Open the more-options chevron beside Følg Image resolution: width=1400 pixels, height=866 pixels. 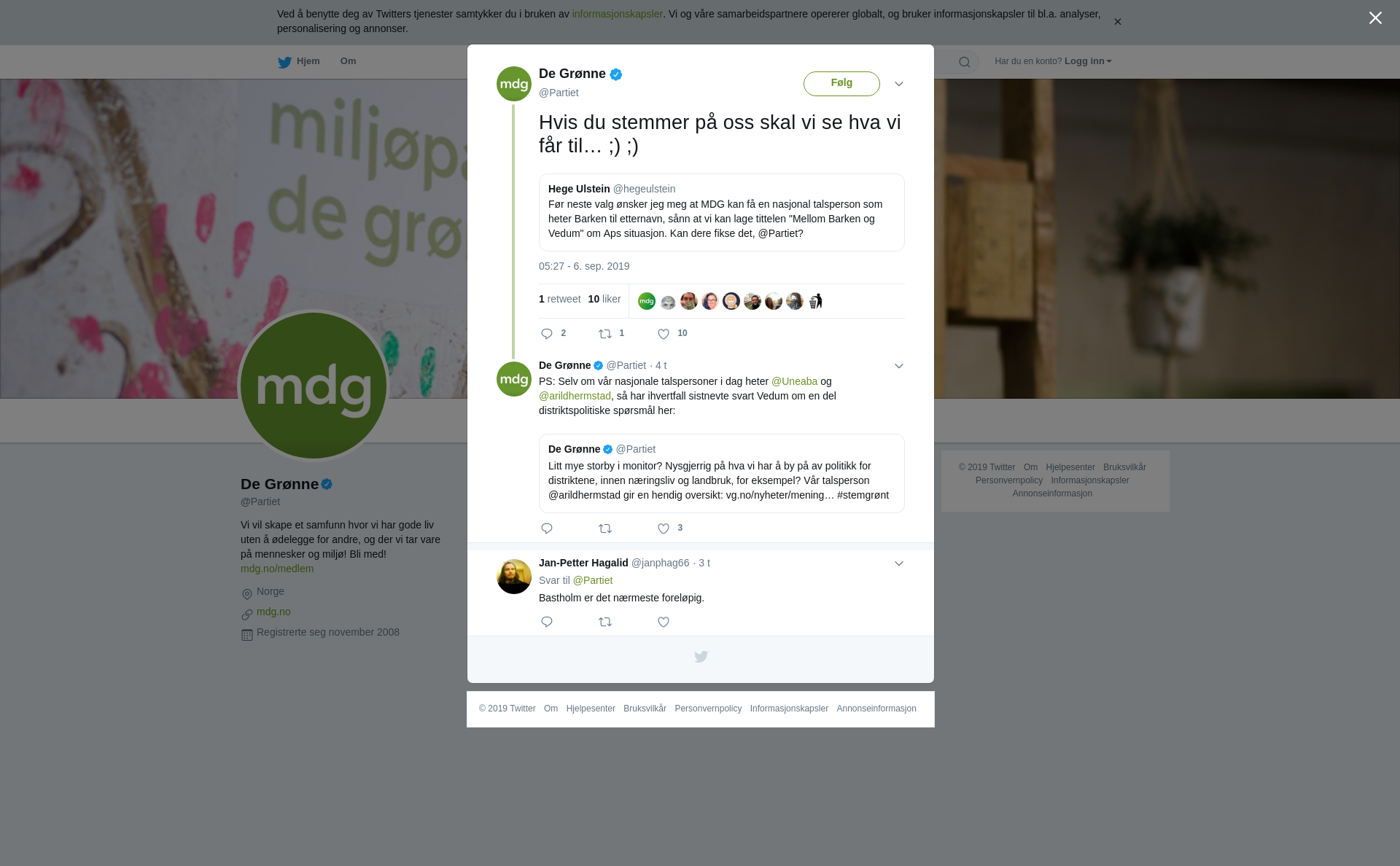click(x=899, y=84)
